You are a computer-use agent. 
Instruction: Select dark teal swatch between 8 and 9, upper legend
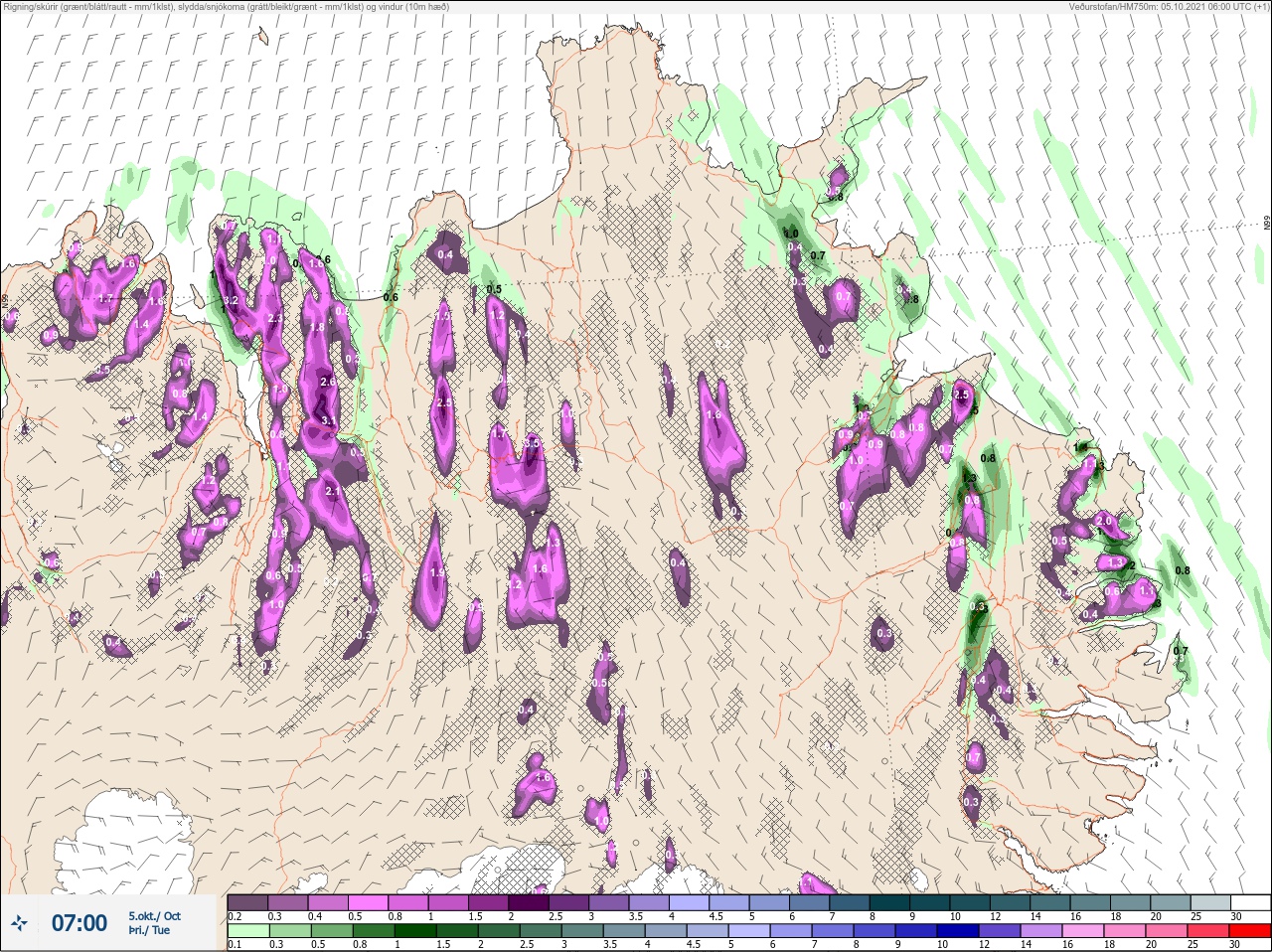(x=890, y=902)
